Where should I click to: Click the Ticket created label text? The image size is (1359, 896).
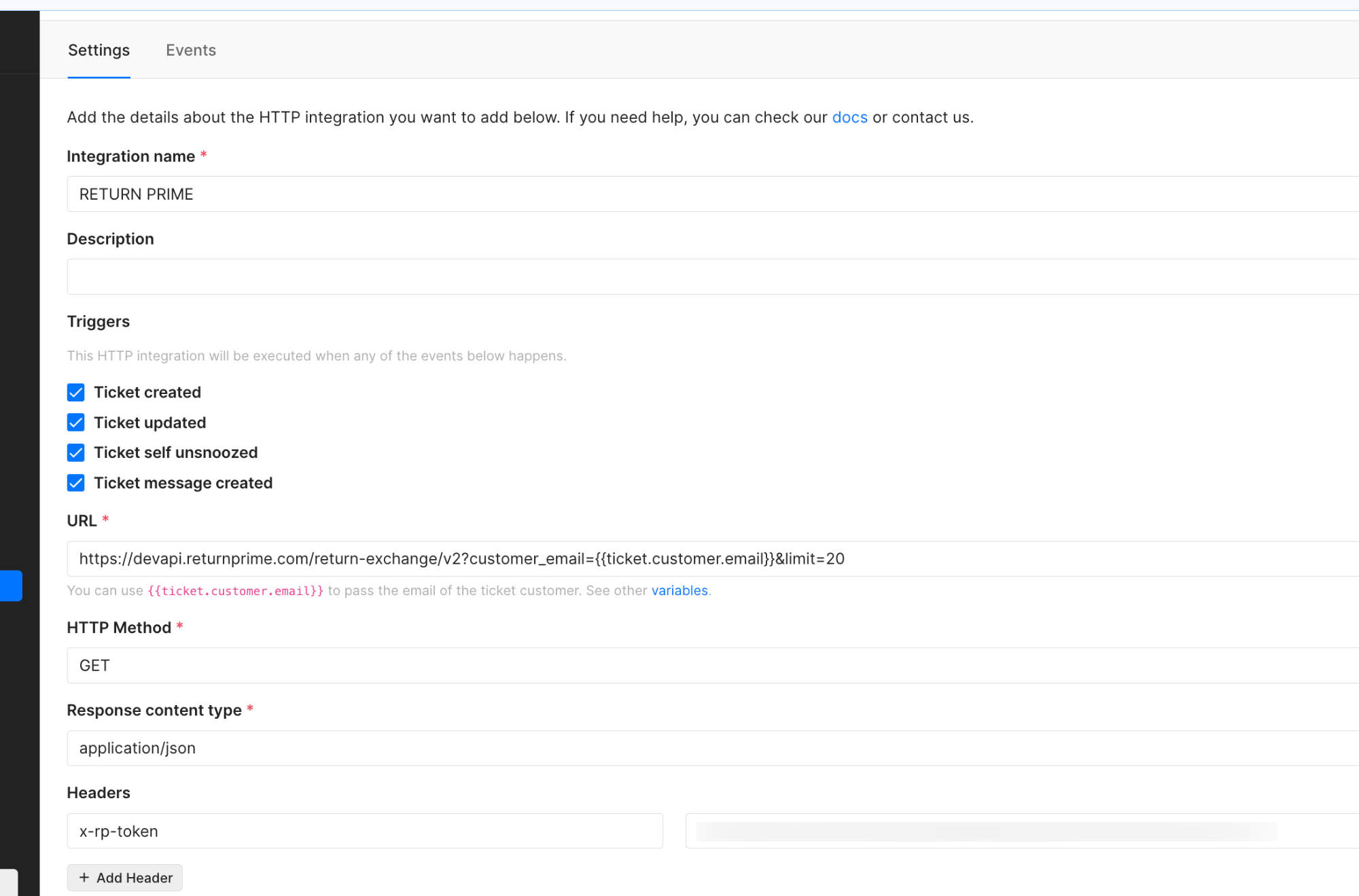click(147, 393)
